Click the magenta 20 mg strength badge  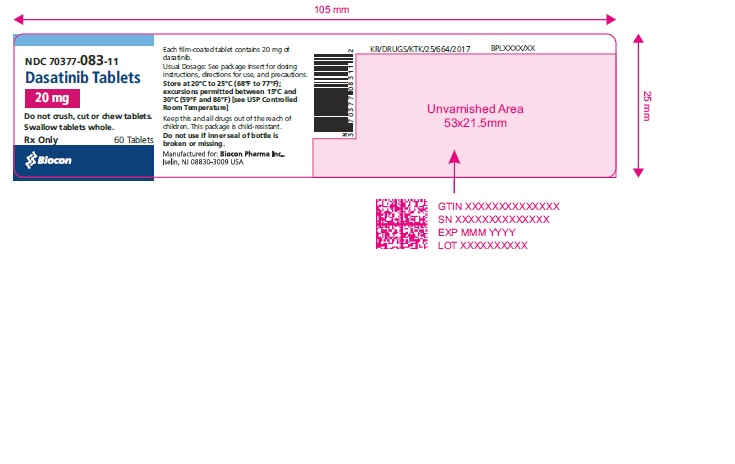click(x=51, y=98)
